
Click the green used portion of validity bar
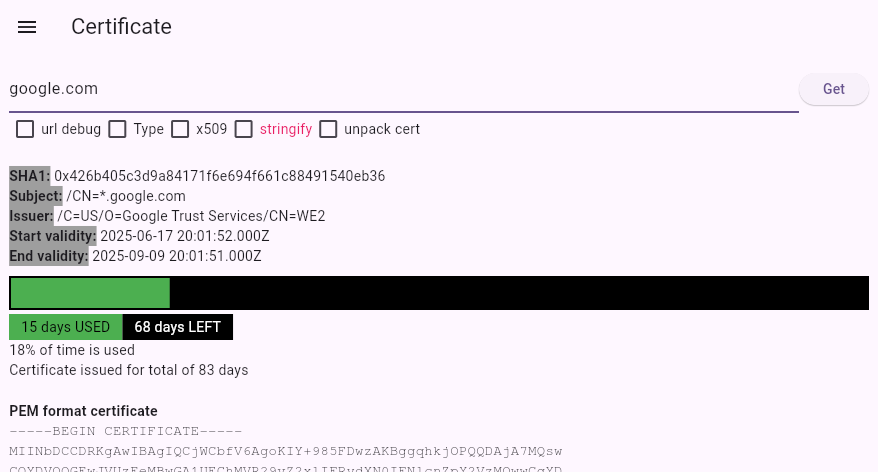[90, 293]
